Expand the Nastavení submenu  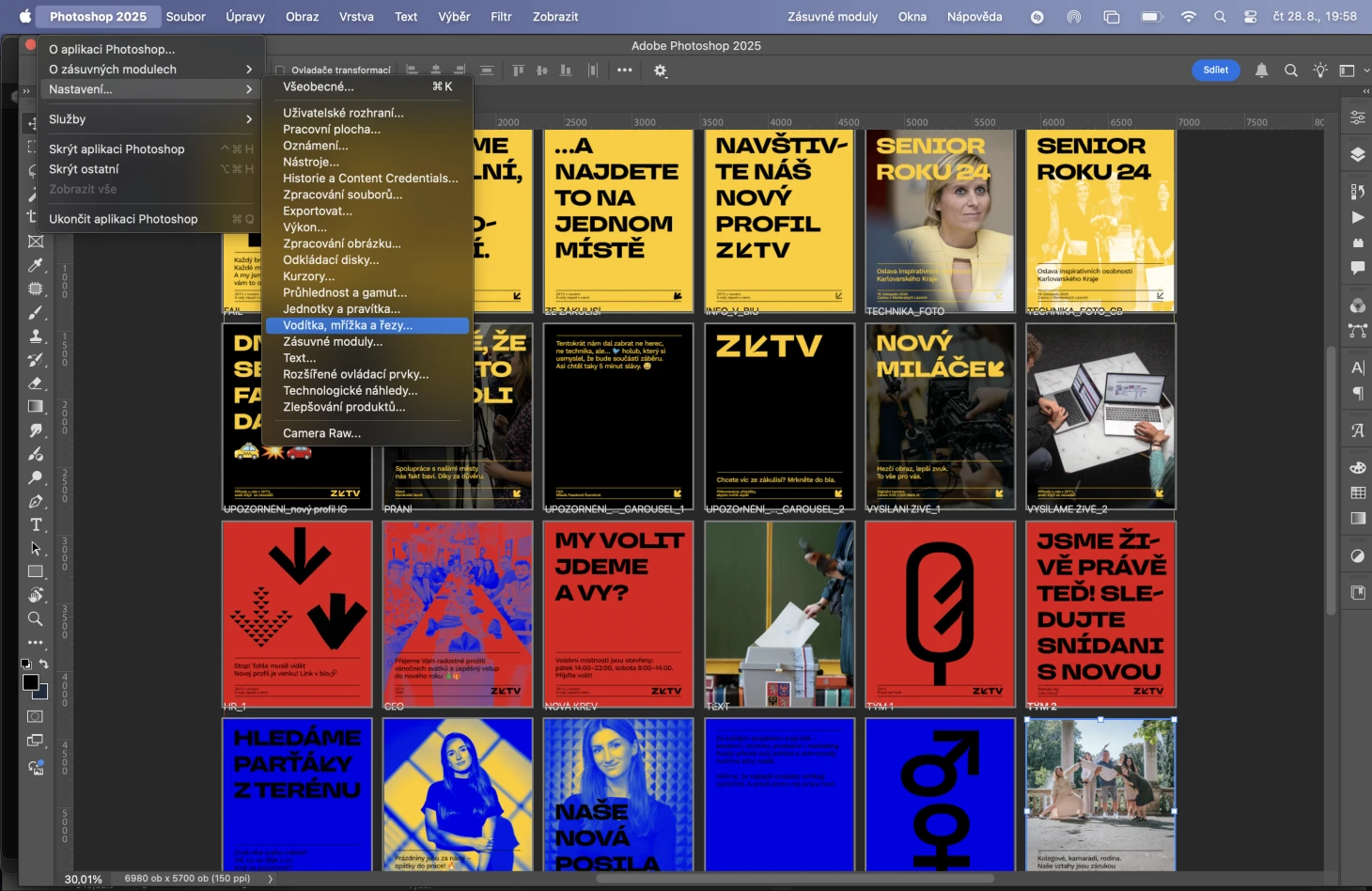pyautogui.click(x=150, y=89)
